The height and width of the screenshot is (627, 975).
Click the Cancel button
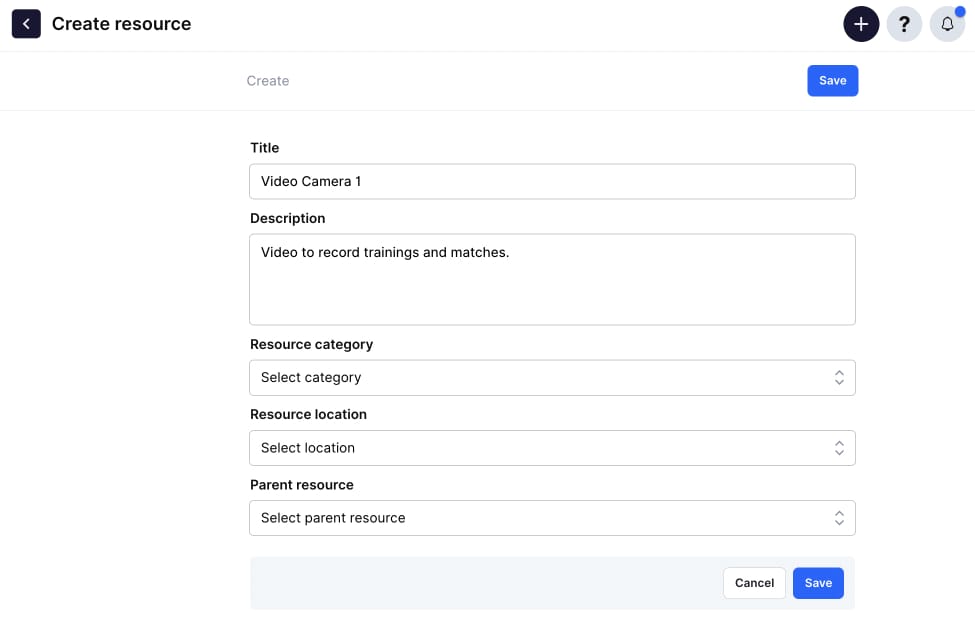coord(754,583)
